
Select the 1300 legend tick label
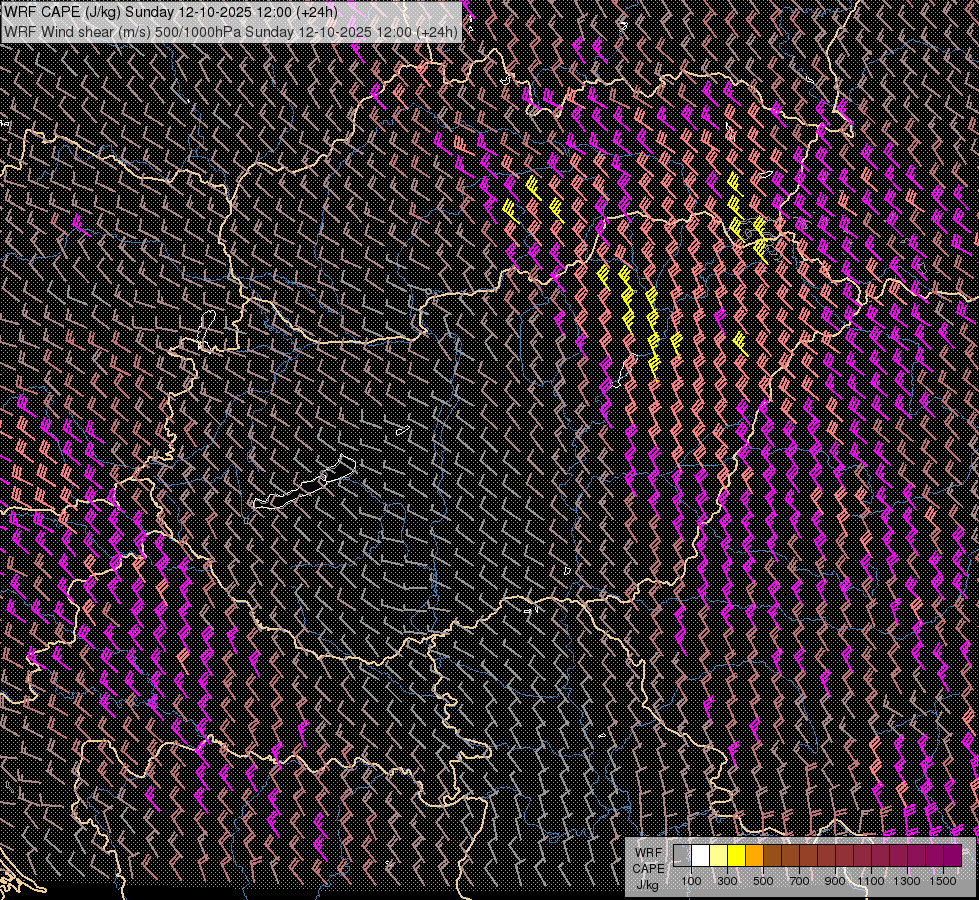click(907, 881)
